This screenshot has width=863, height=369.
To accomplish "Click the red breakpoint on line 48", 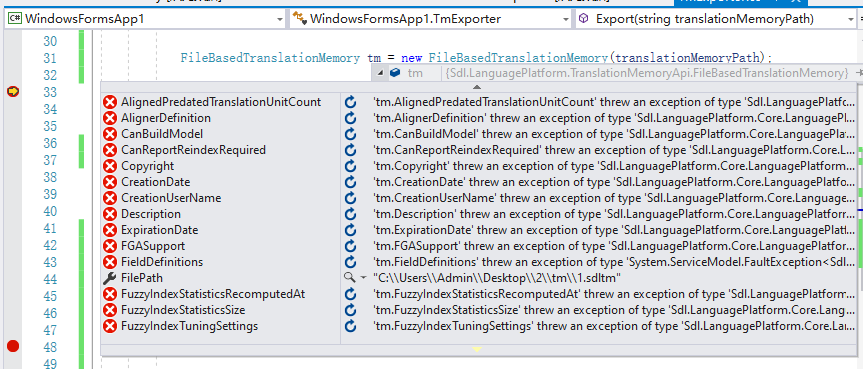I will click(13, 346).
